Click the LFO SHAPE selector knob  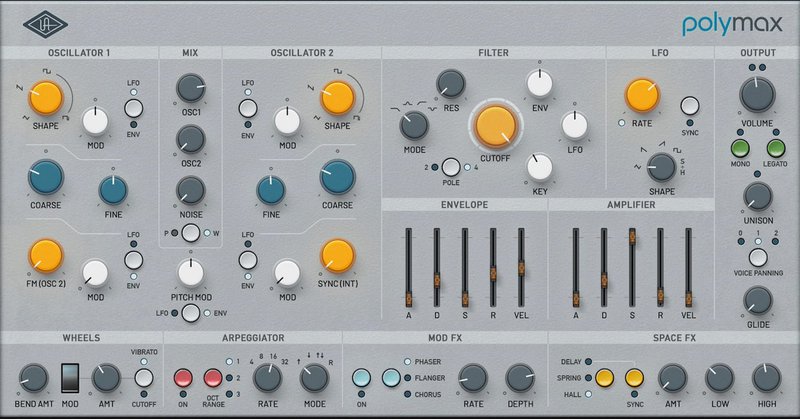[662, 168]
